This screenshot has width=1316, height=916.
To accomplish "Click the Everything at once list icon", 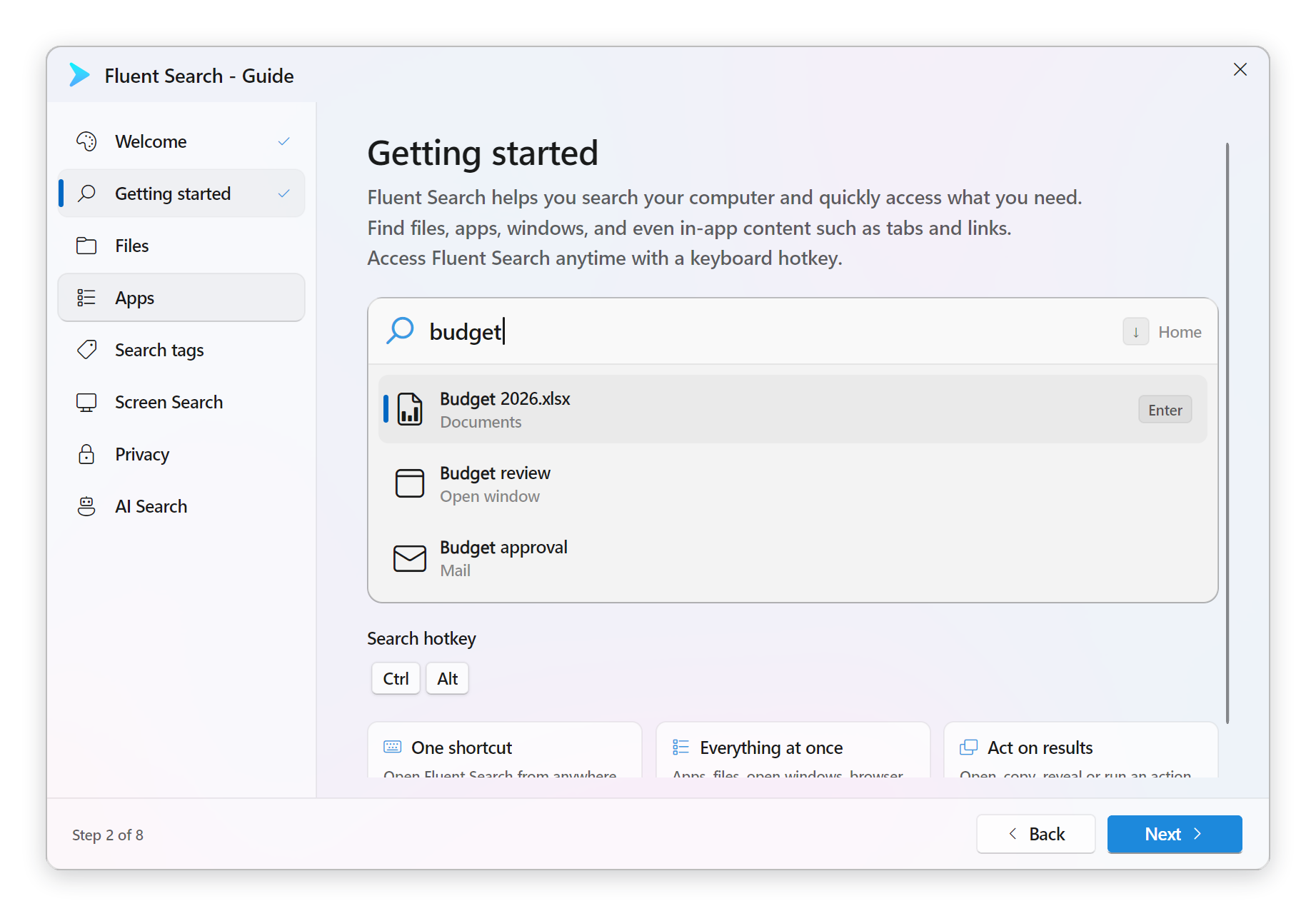I will [680, 747].
